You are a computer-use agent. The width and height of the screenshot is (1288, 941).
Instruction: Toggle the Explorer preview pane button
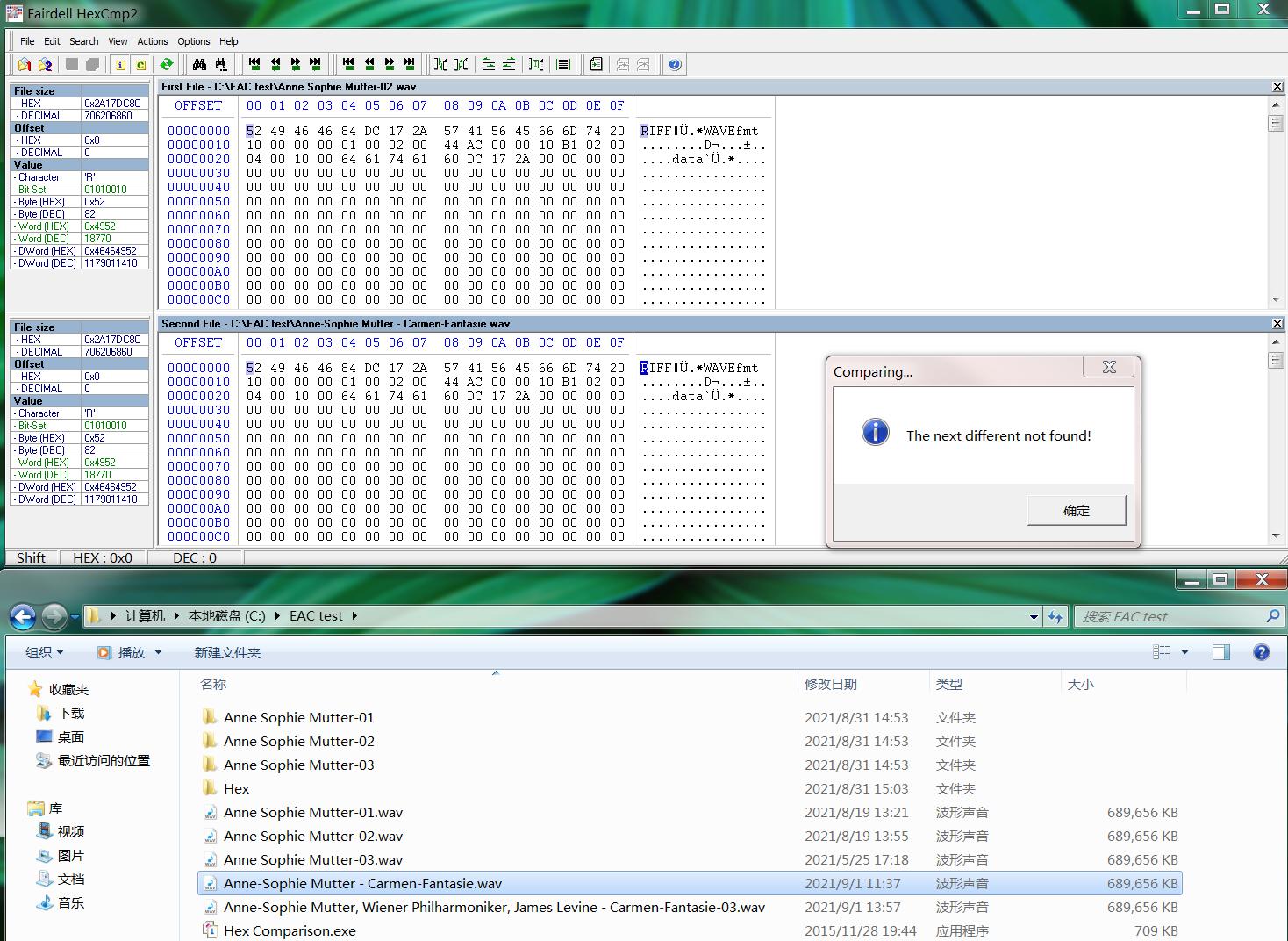pos(1220,652)
